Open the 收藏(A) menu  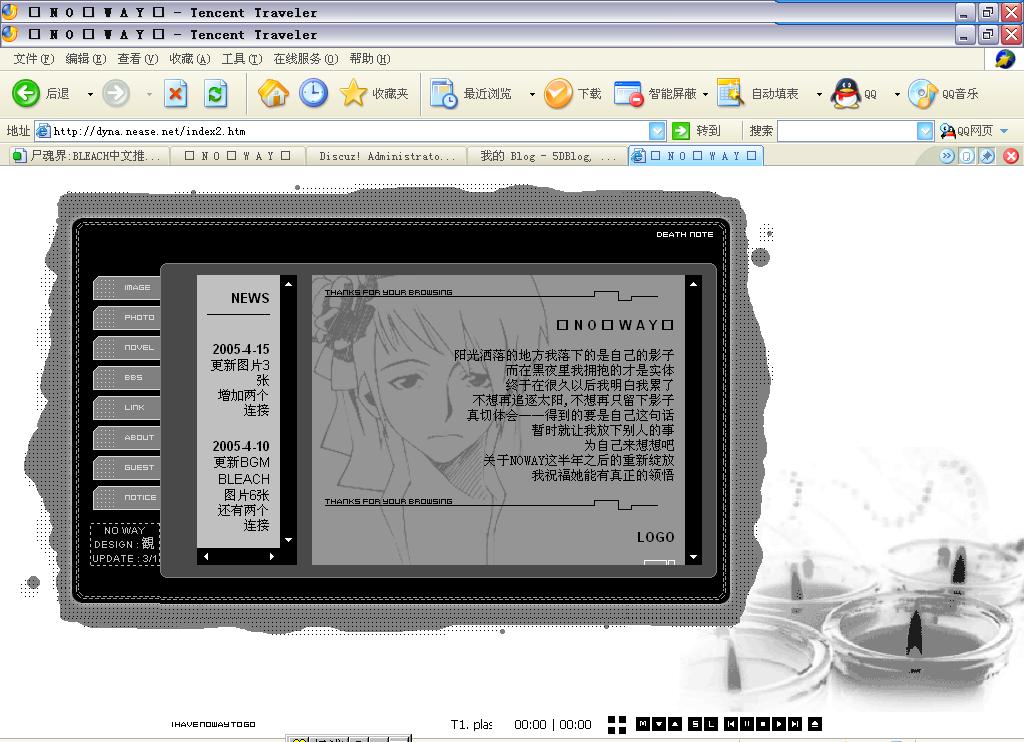190,59
